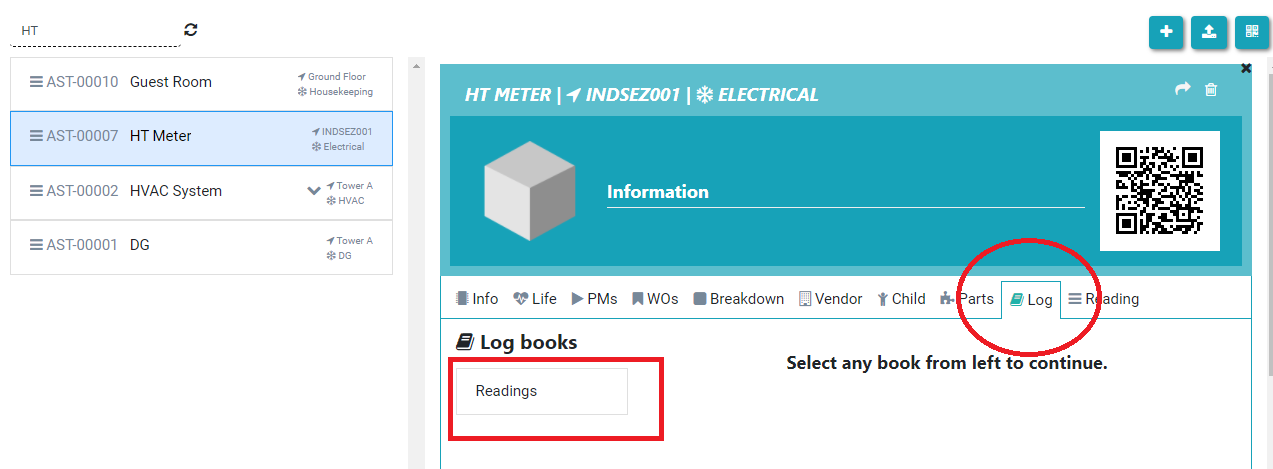Open the PMs tab

[x=594, y=299]
